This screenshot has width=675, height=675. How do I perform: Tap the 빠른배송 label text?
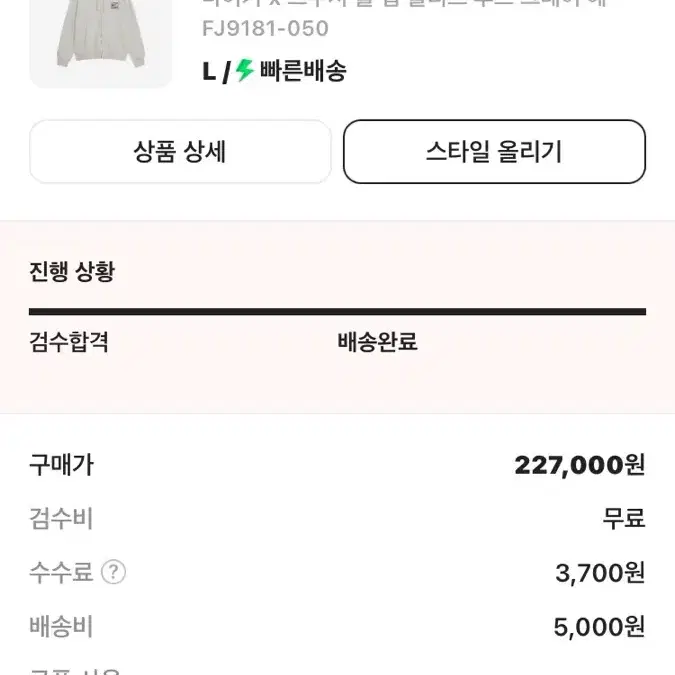(303, 71)
